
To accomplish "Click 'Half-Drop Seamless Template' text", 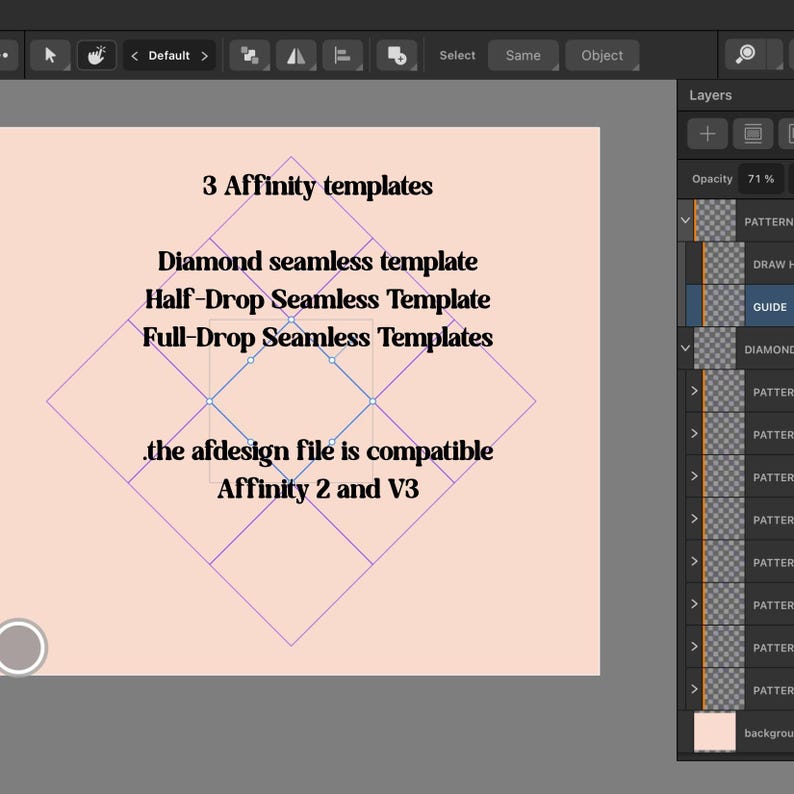I will tap(317, 299).
